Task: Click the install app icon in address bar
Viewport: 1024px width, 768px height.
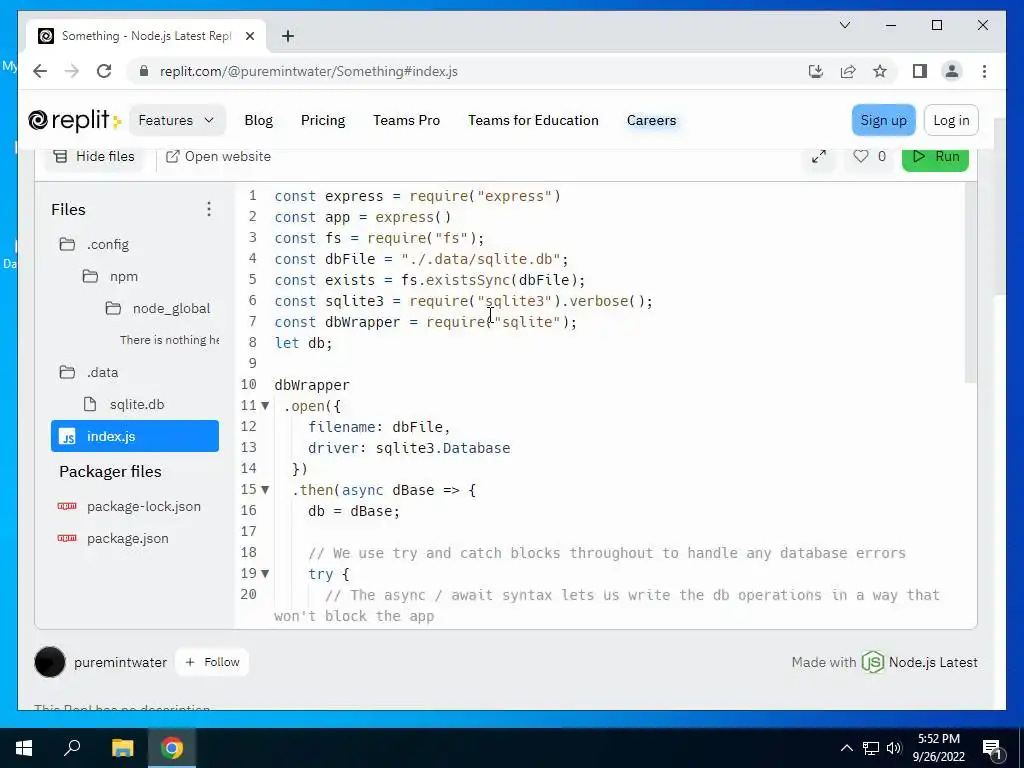Action: click(816, 71)
